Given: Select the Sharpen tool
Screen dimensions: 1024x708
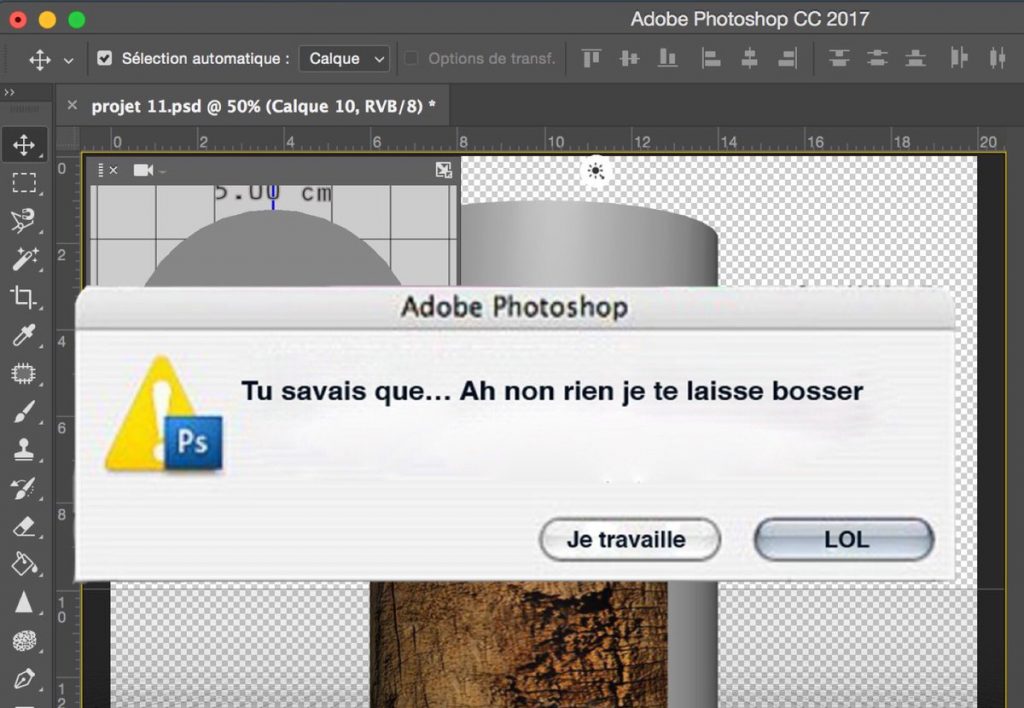Looking at the screenshot, I should [x=24, y=602].
